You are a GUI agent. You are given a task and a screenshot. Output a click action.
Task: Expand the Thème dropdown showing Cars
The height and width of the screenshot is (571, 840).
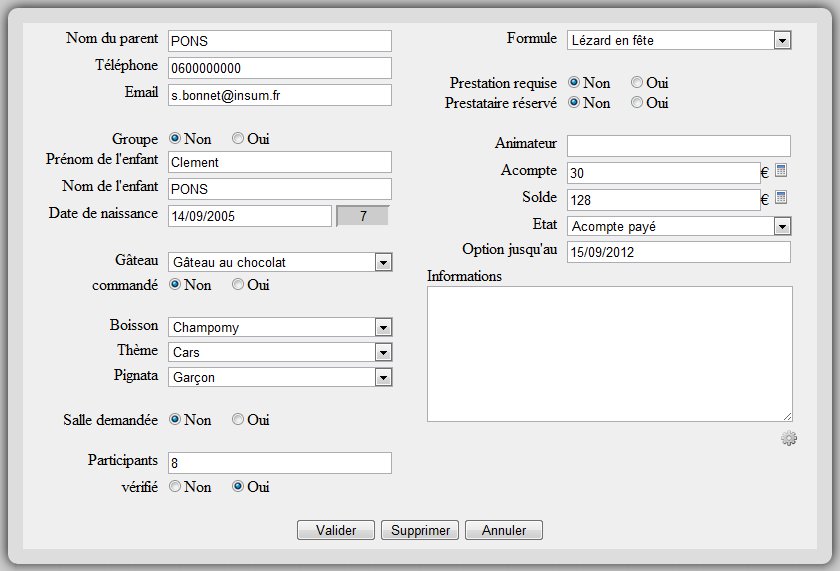[x=382, y=352]
